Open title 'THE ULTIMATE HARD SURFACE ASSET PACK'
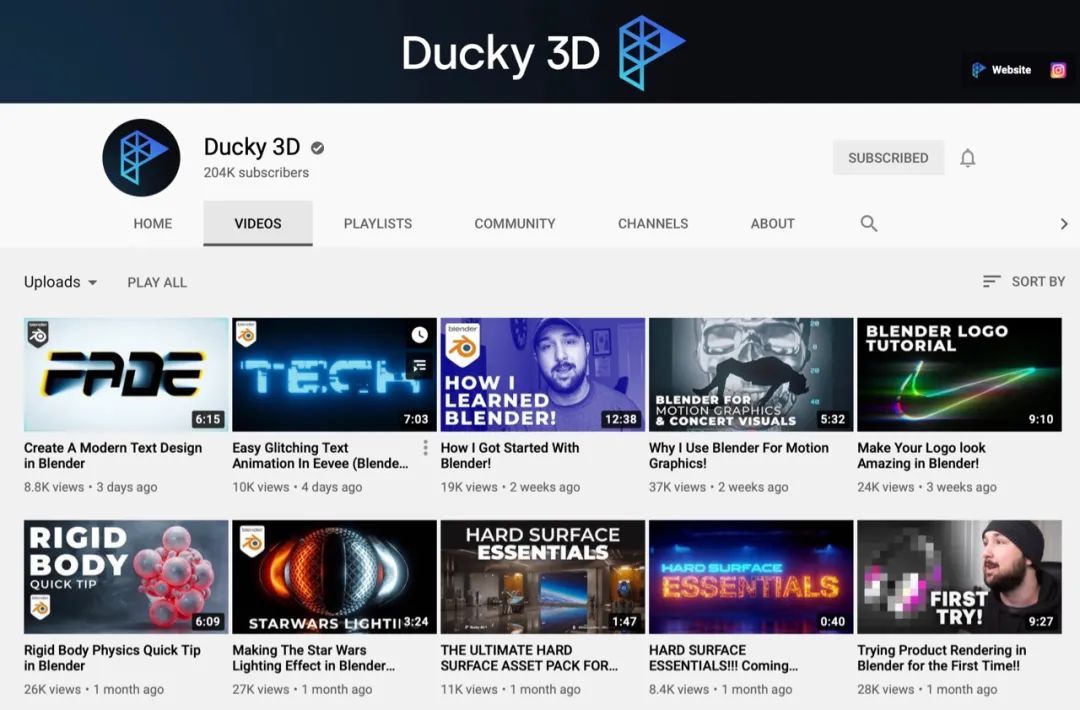1080x710 pixels. tap(530, 658)
